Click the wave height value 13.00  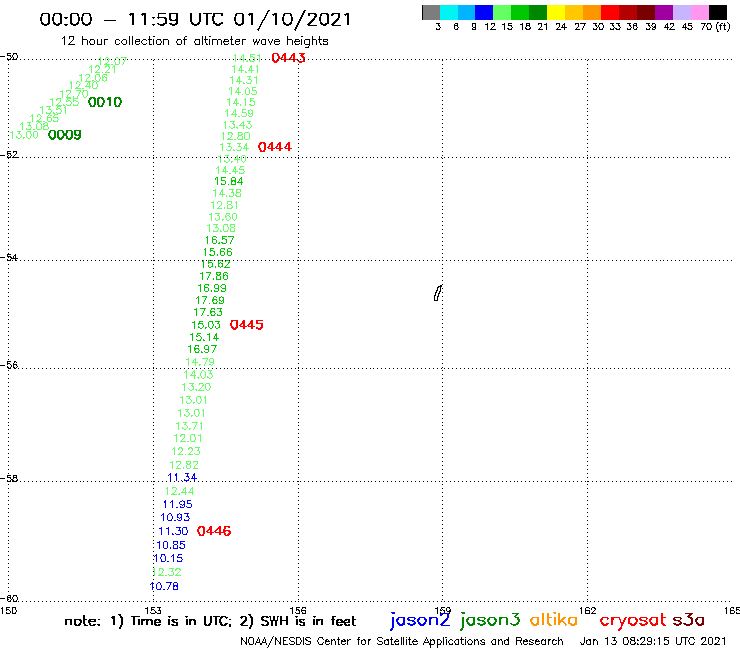click(x=24, y=135)
